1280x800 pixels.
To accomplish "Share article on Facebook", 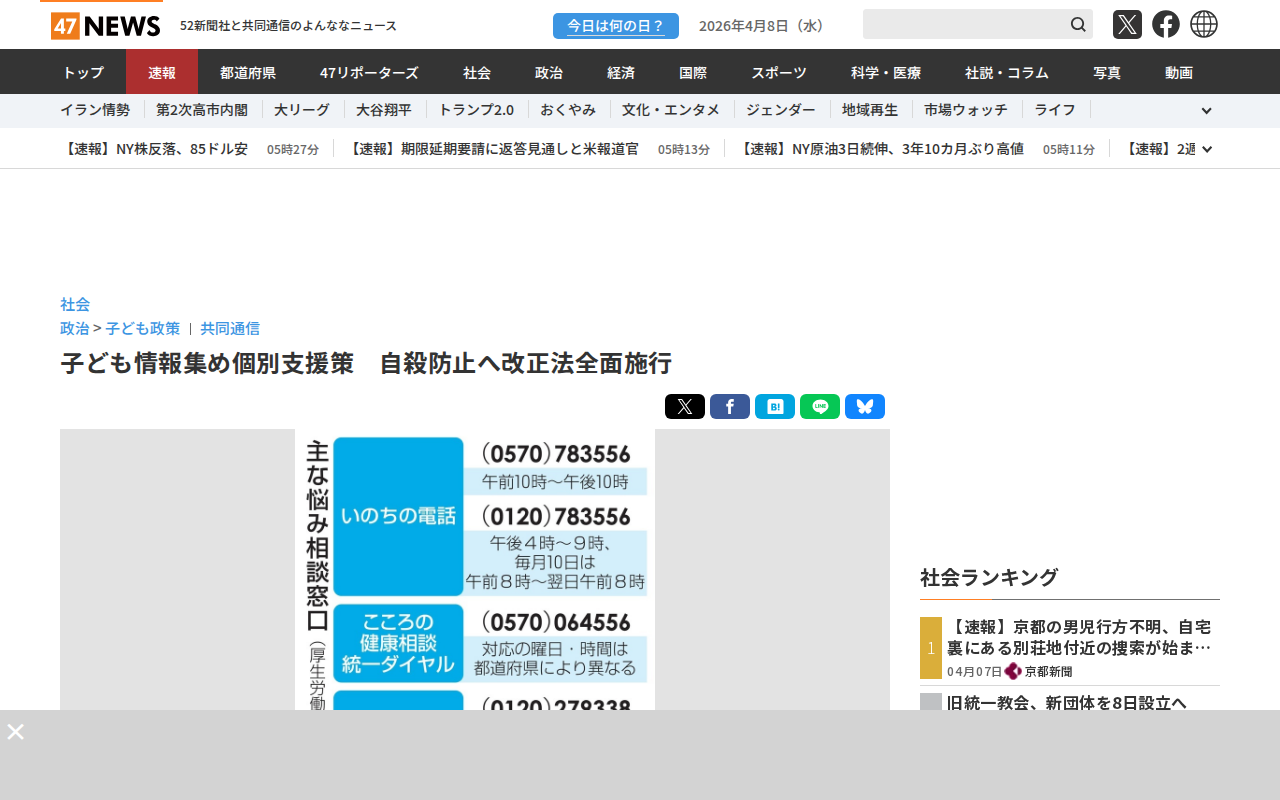I will tap(729, 407).
